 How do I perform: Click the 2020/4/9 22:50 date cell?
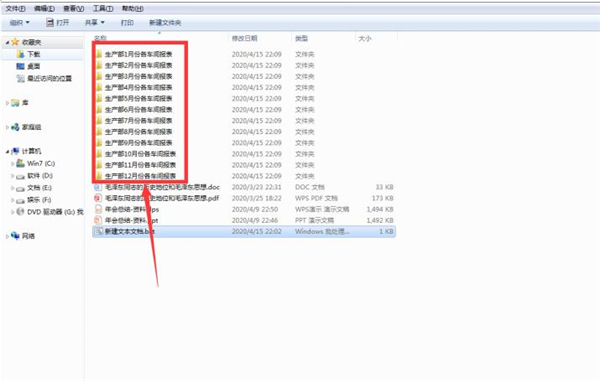click(255, 209)
